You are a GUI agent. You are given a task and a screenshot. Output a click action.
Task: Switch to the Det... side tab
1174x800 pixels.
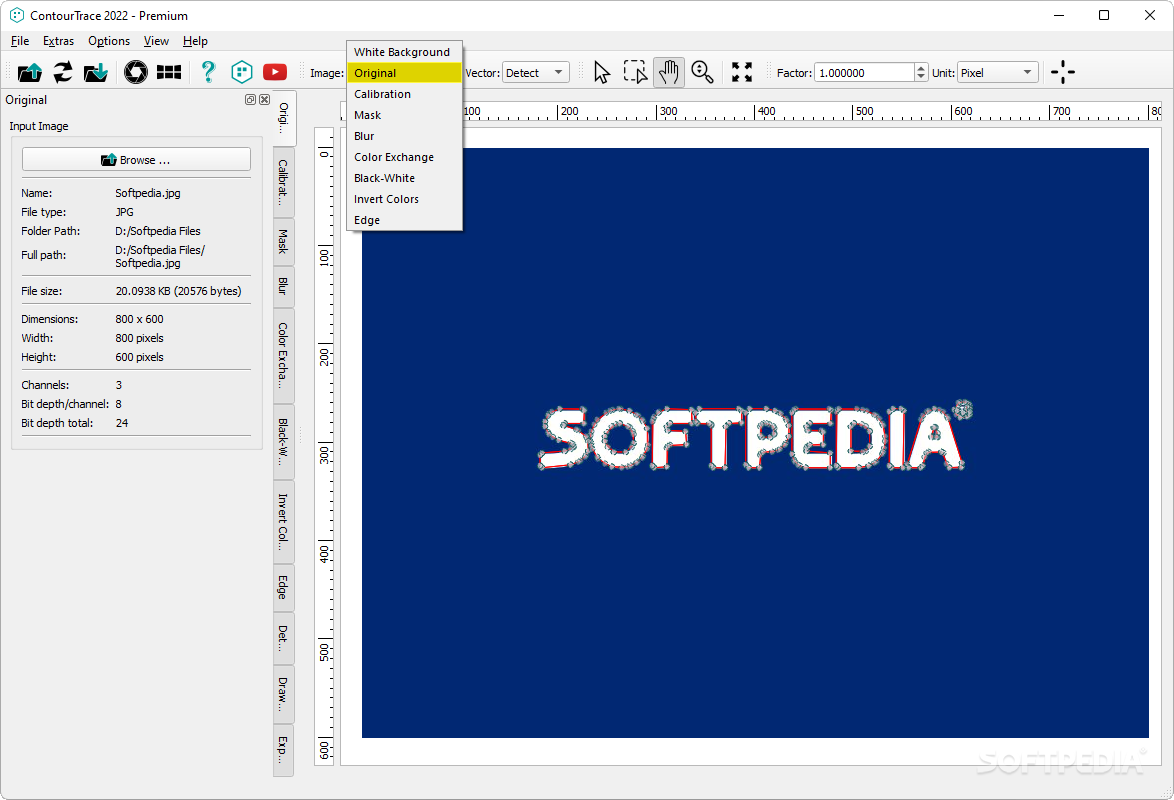point(283,638)
